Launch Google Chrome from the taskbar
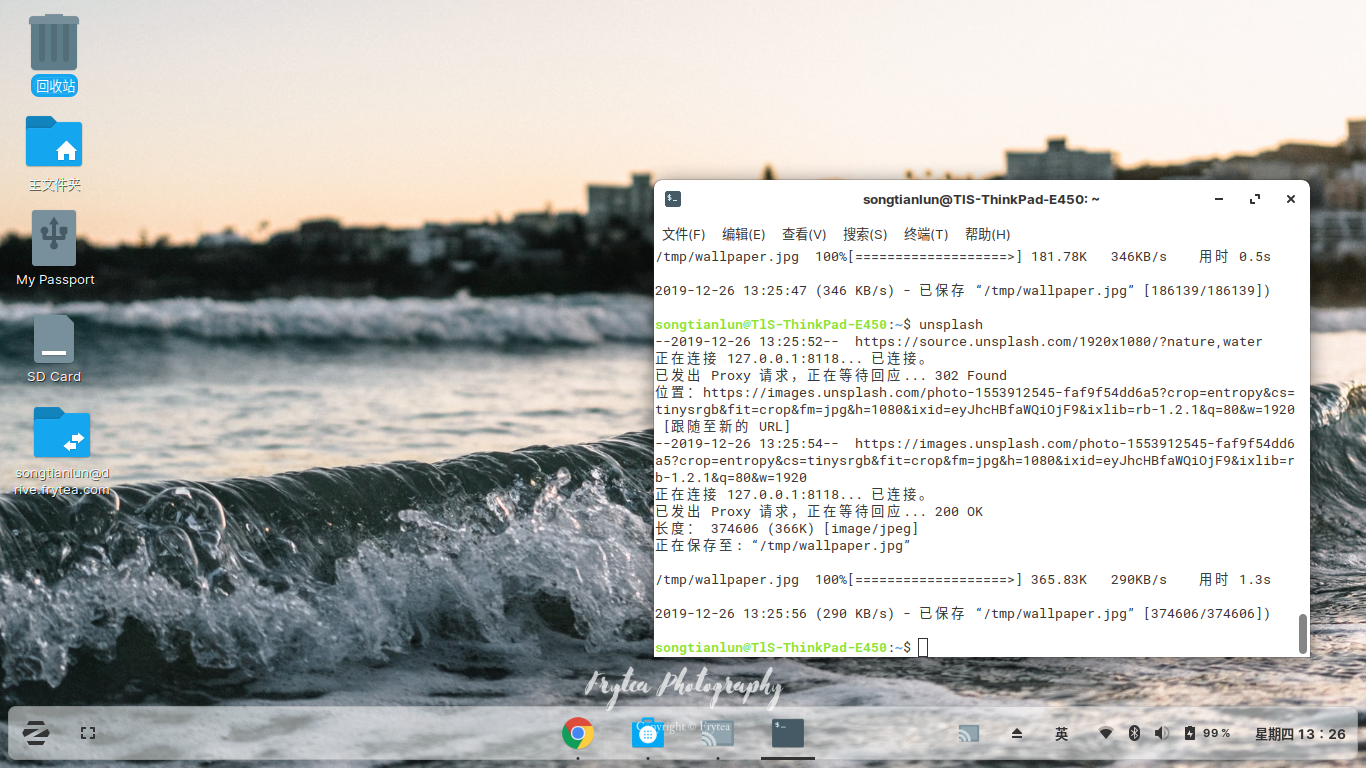Screen dimensions: 1366x768 577,733
